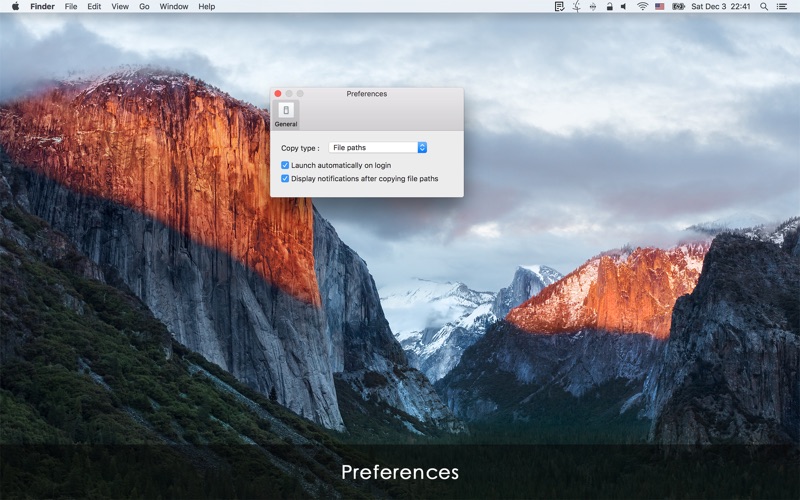The width and height of the screenshot is (800, 500).
Task: Uncheck Launch automatically on login
Action: tap(285, 165)
